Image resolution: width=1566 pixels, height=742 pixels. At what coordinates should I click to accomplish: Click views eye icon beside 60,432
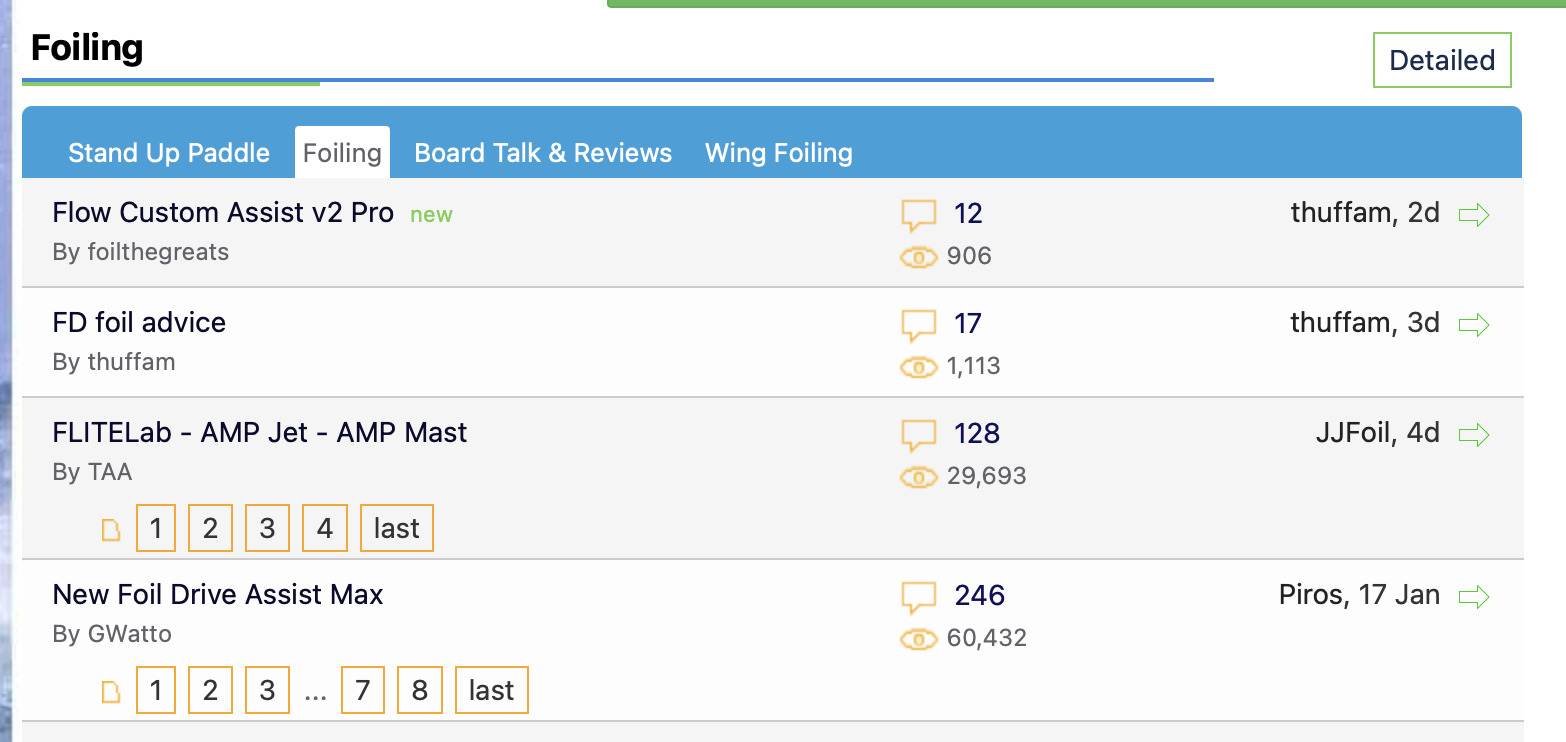pyautogui.click(x=918, y=639)
